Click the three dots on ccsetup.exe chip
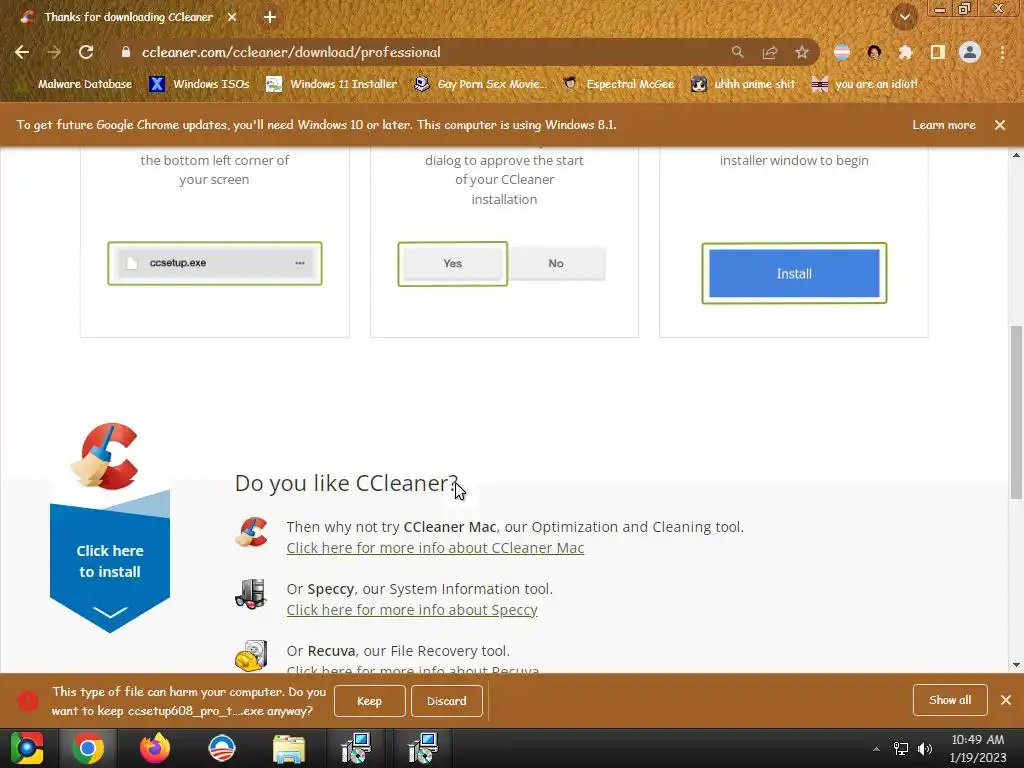The height and width of the screenshot is (768, 1024). [x=300, y=263]
